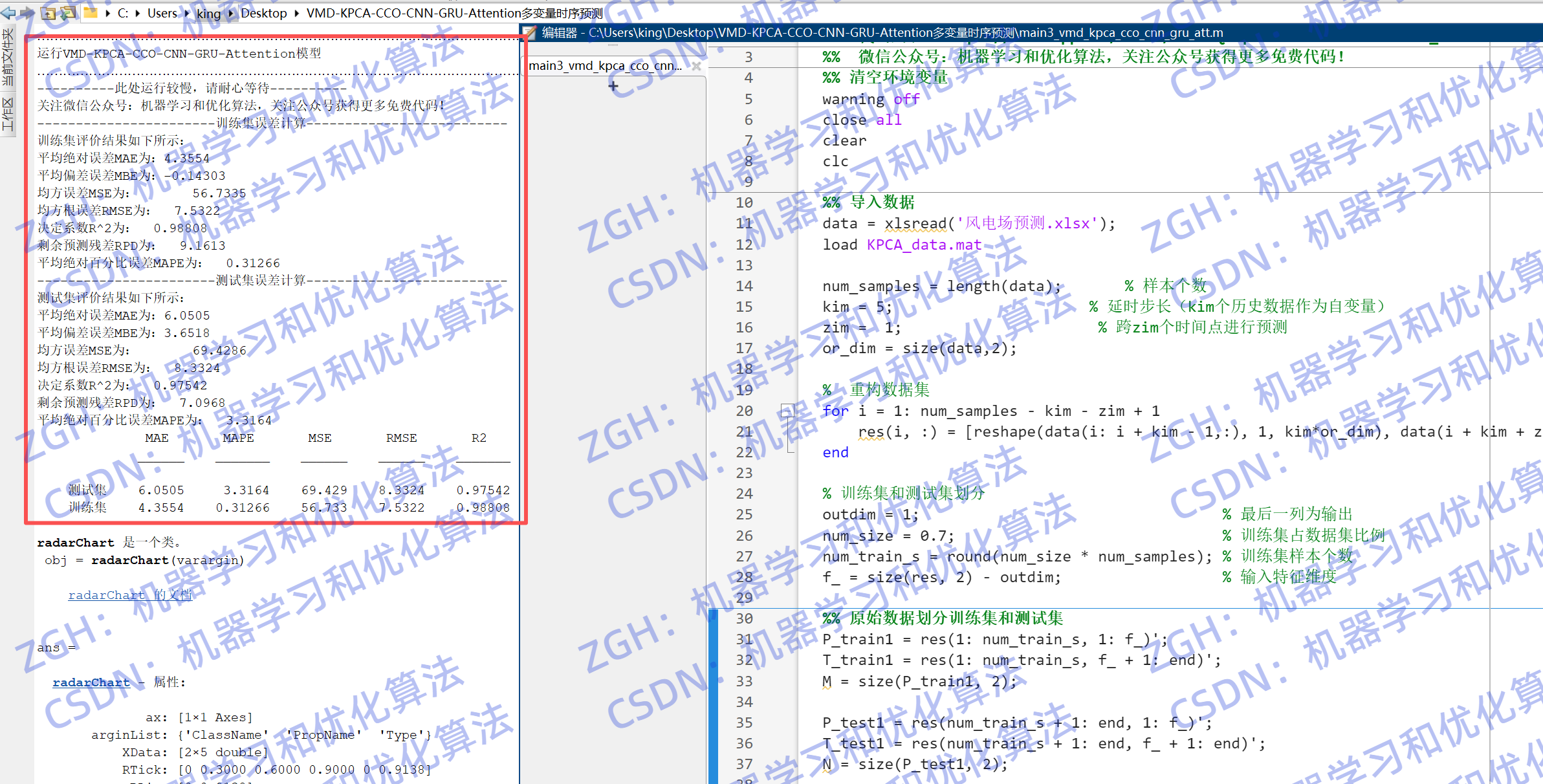The height and width of the screenshot is (784, 1543).
Task: Expand the dropdown arrow after Desktop
Action: (296, 13)
